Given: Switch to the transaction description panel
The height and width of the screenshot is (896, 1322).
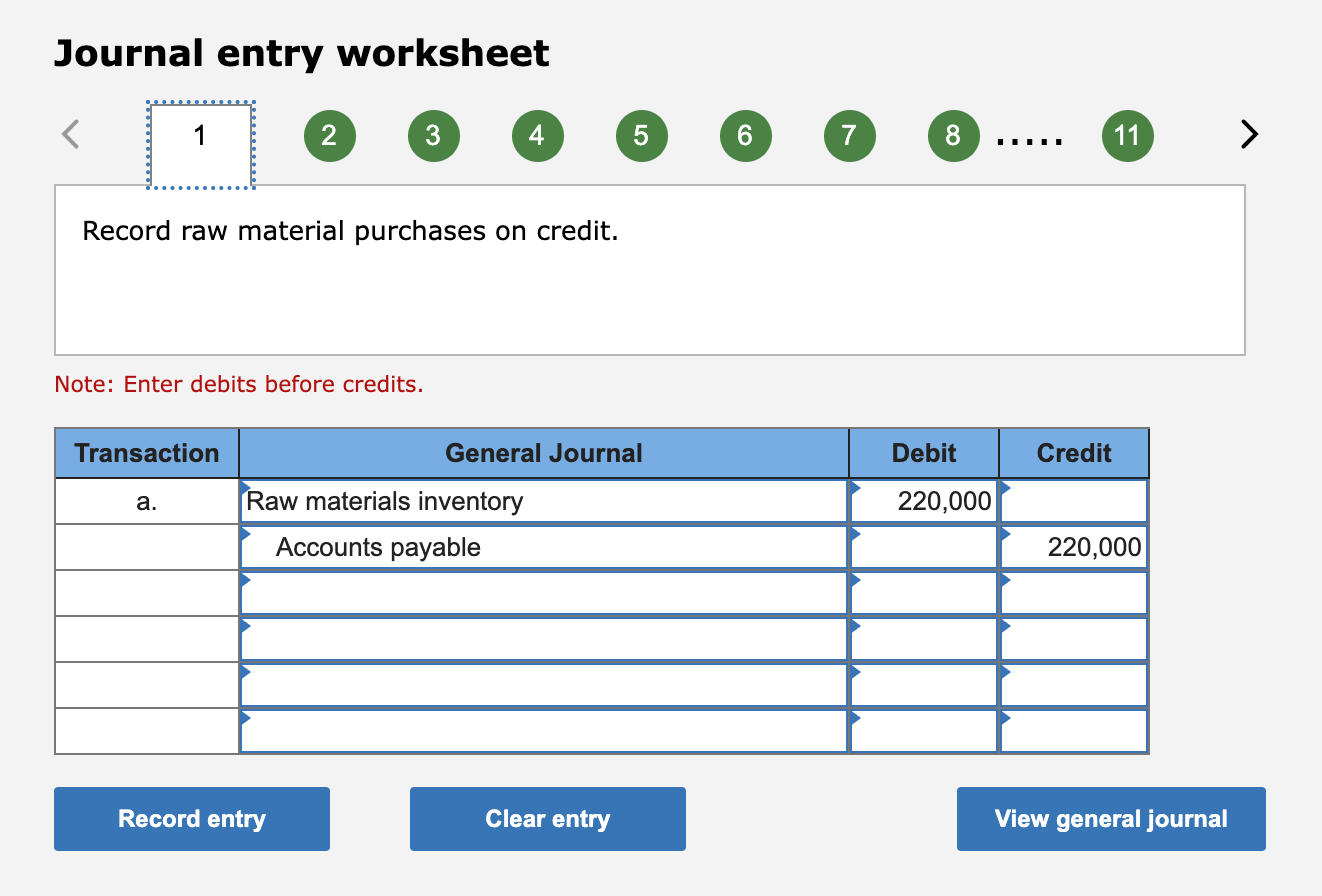Looking at the screenshot, I should point(649,268).
